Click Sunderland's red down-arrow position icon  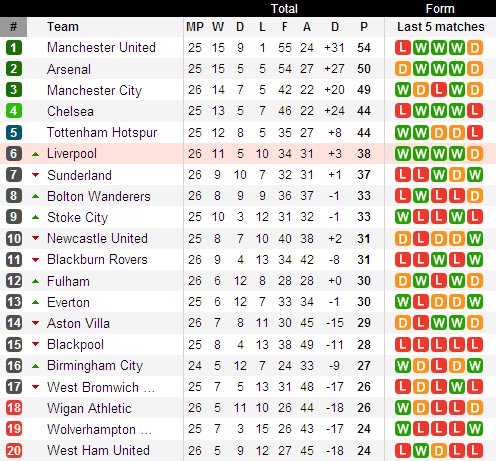tap(35, 175)
